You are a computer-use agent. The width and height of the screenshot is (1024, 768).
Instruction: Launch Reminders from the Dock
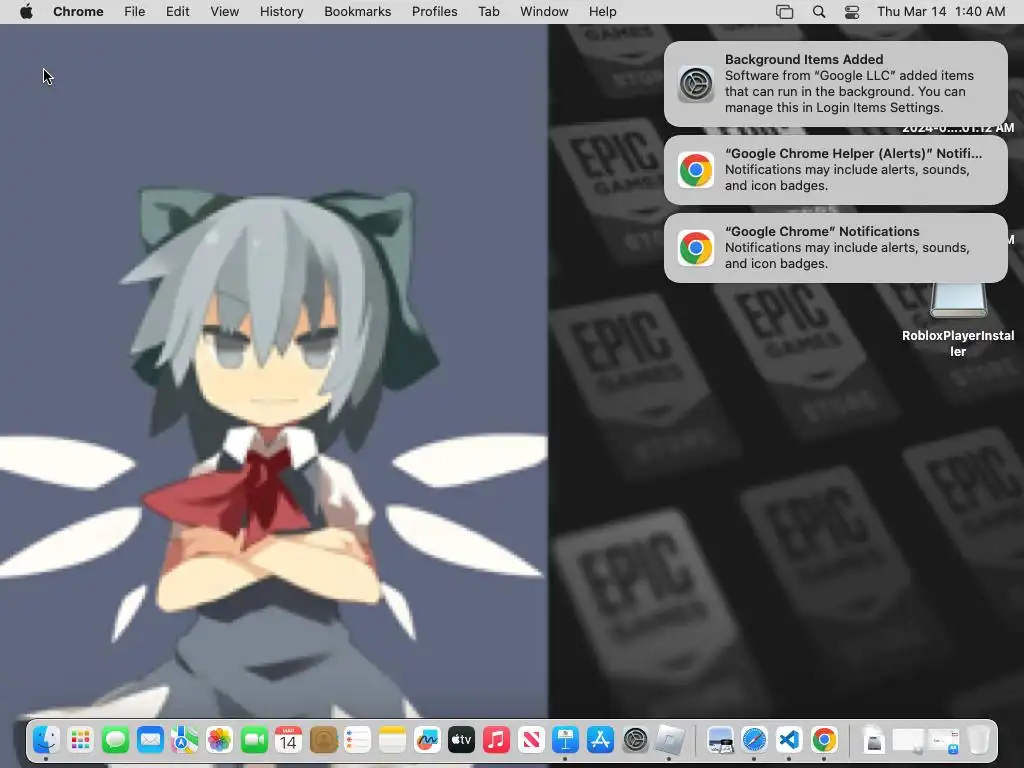(x=358, y=740)
